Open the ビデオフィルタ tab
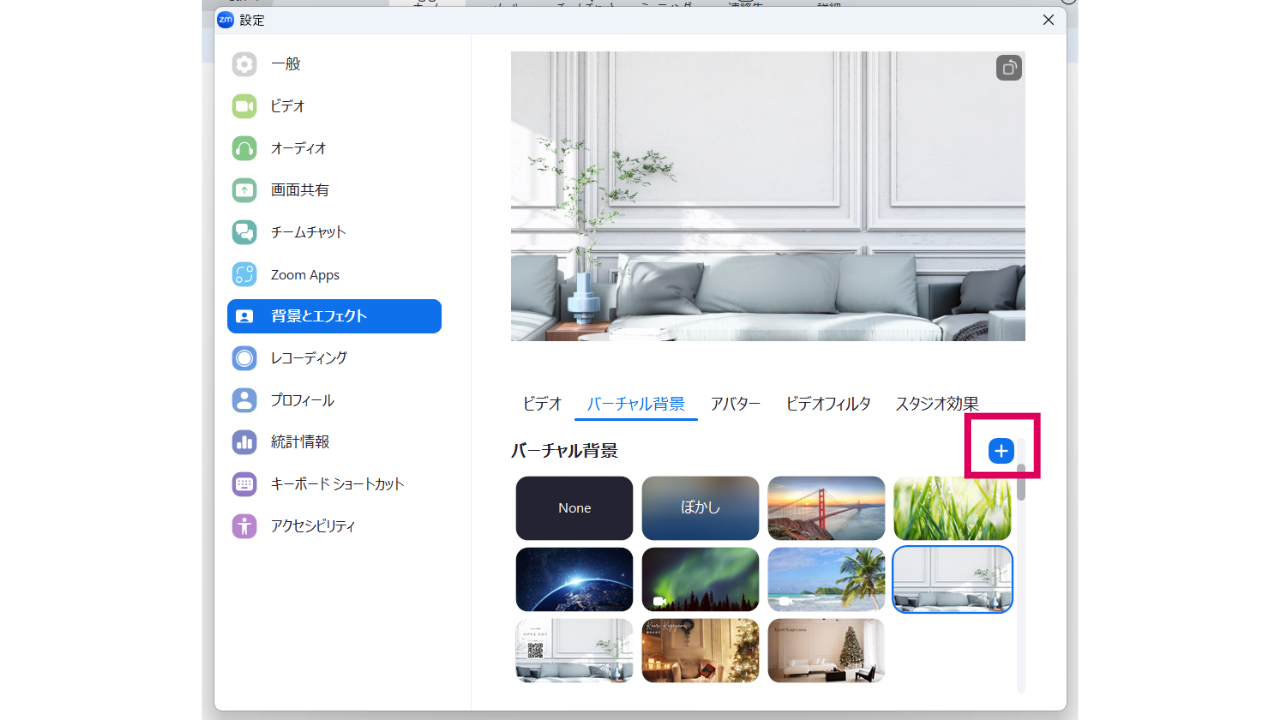Image resolution: width=1280 pixels, height=720 pixels. (828, 404)
